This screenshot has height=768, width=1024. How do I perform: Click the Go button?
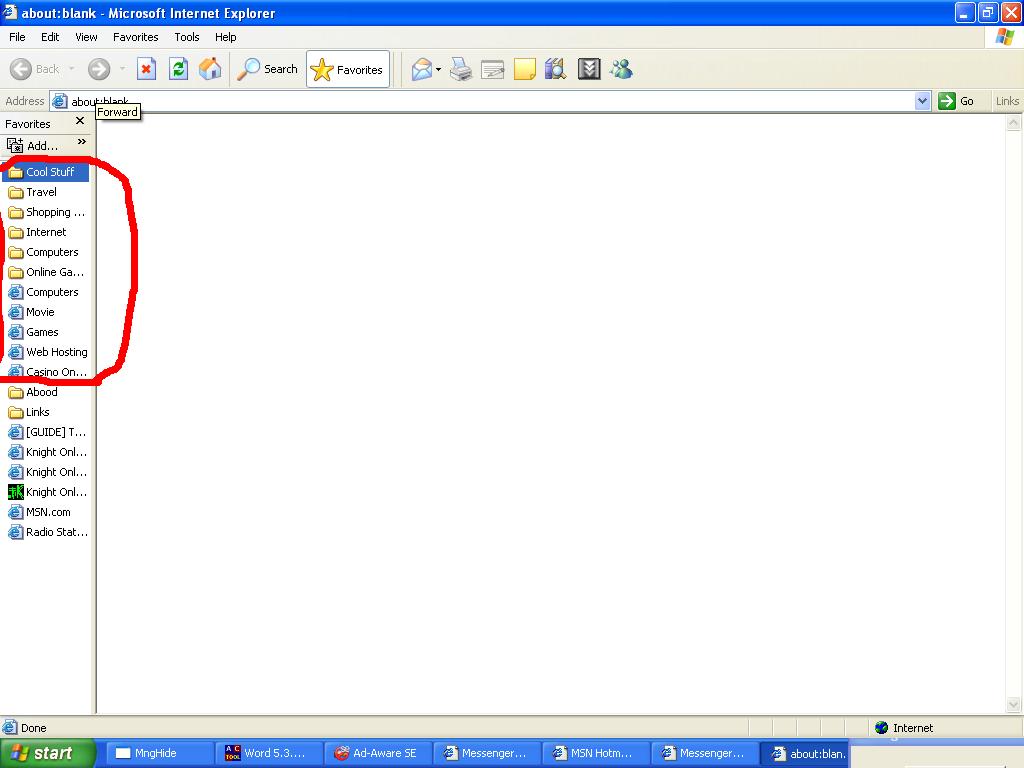(x=957, y=101)
